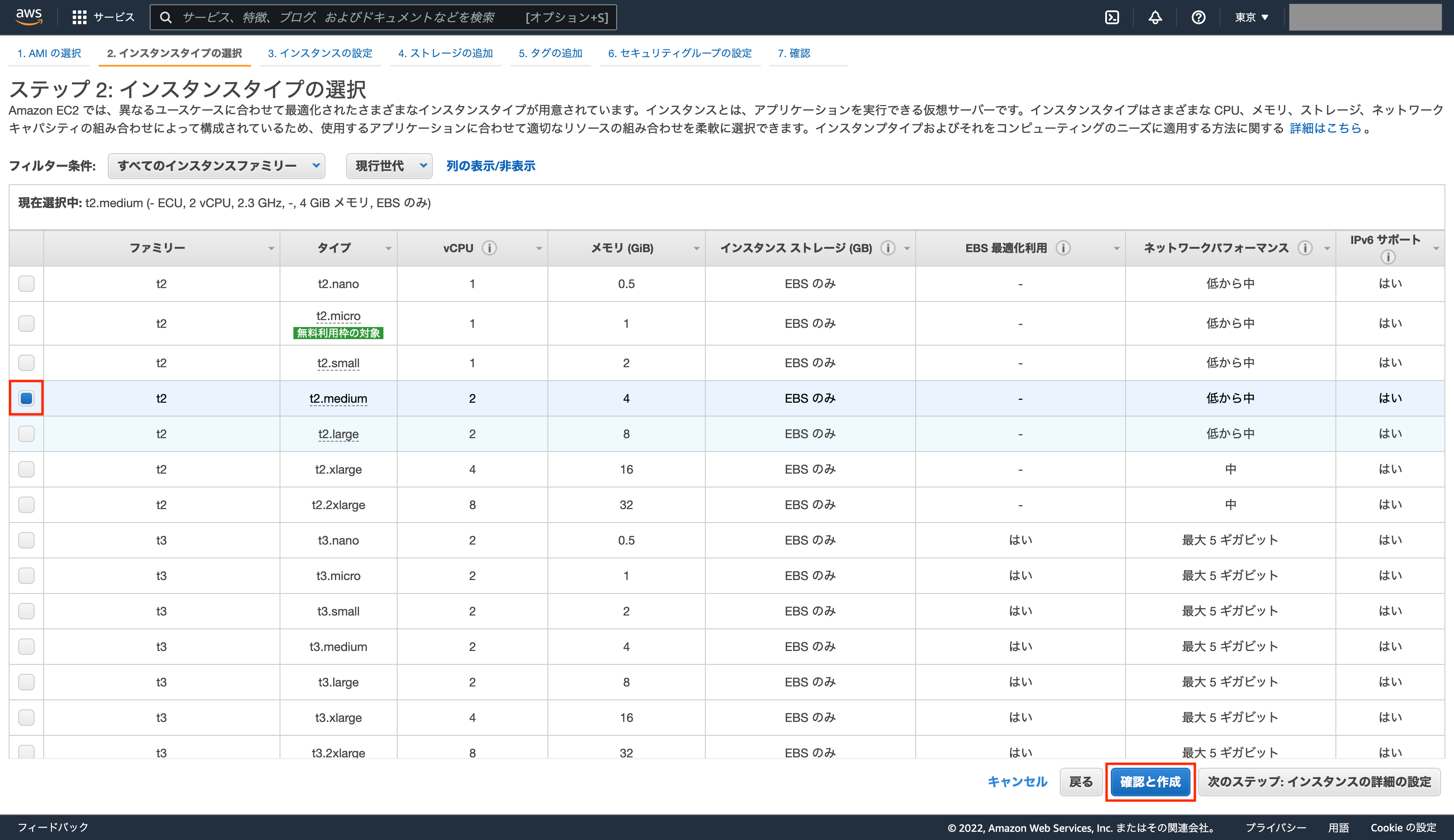1454x840 pixels.
Task: Open the 東京 region selector
Action: click(x=1251, y=17)
